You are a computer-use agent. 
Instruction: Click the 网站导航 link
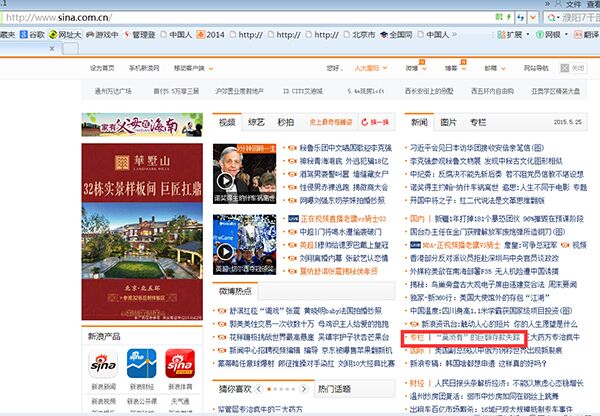coord(536,68)
